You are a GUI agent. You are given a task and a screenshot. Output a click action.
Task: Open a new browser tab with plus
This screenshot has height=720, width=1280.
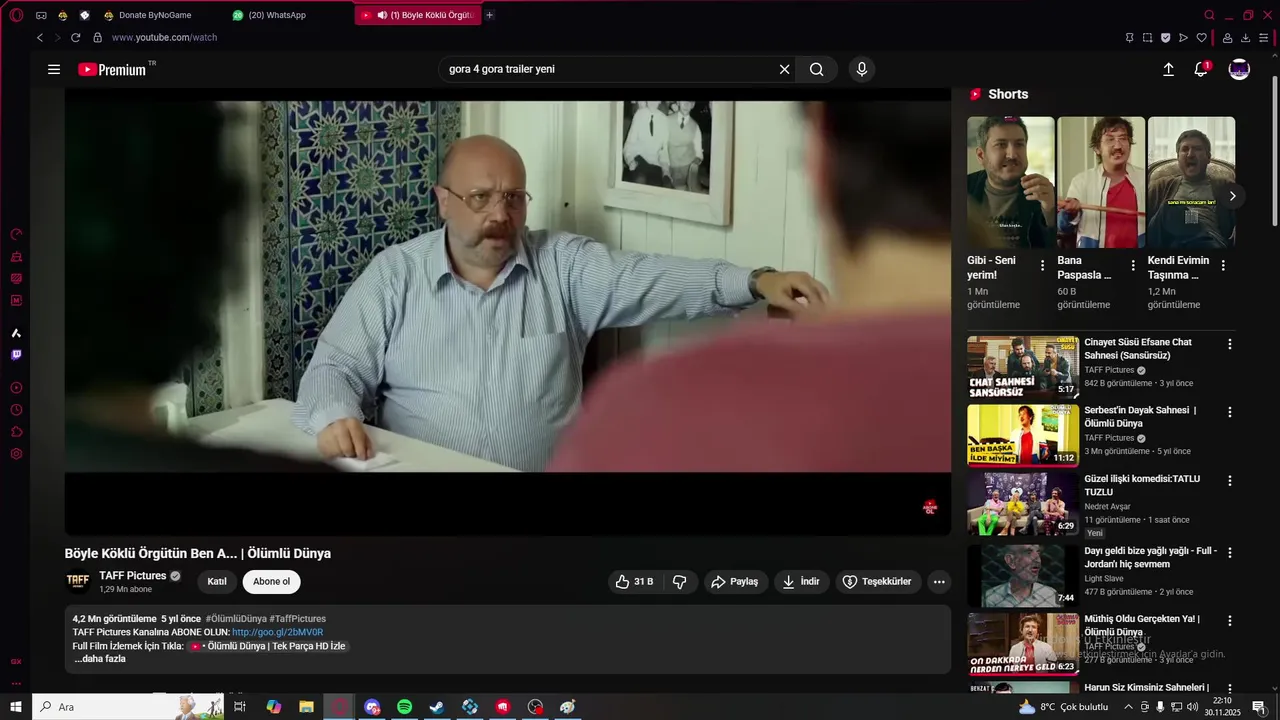coord(489,15)
